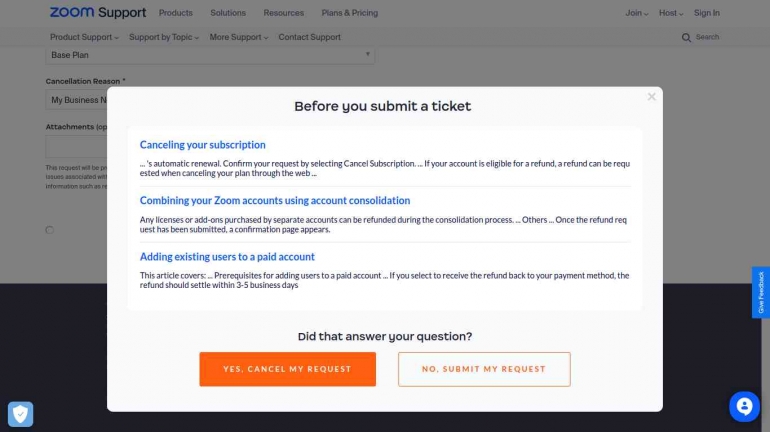Click the Sign In link
This screenshot has height=432, width=770.
click(707, 13)
